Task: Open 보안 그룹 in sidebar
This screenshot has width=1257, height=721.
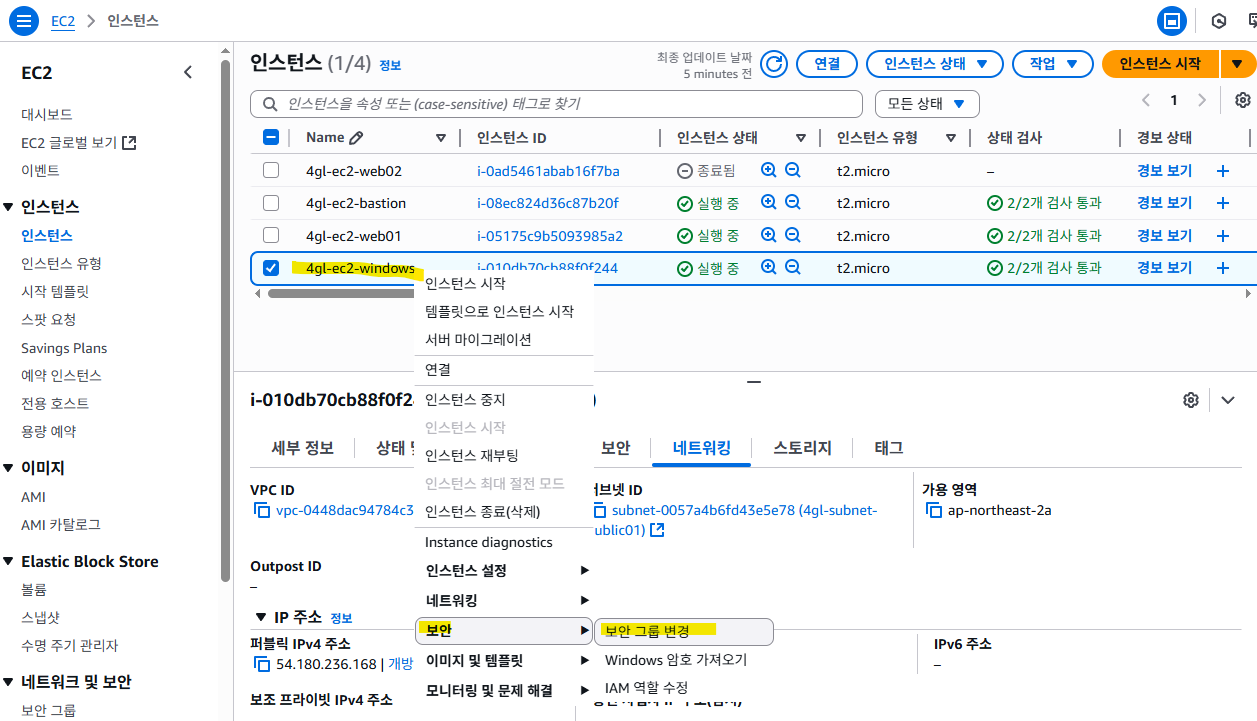Action: point(48,711)
